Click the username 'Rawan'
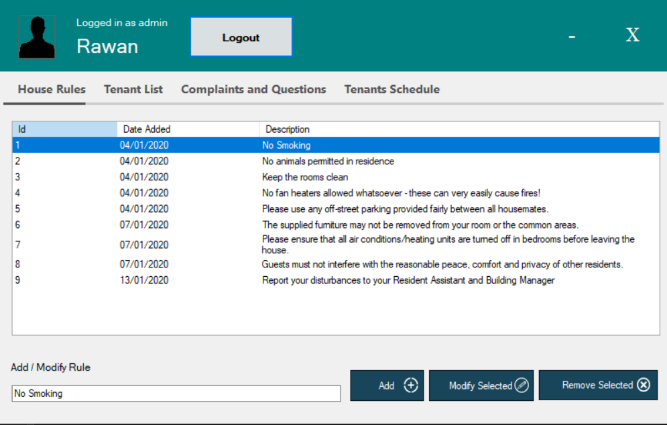The height and width of the screenshot is (425, 667). click(x=107, y=46)
